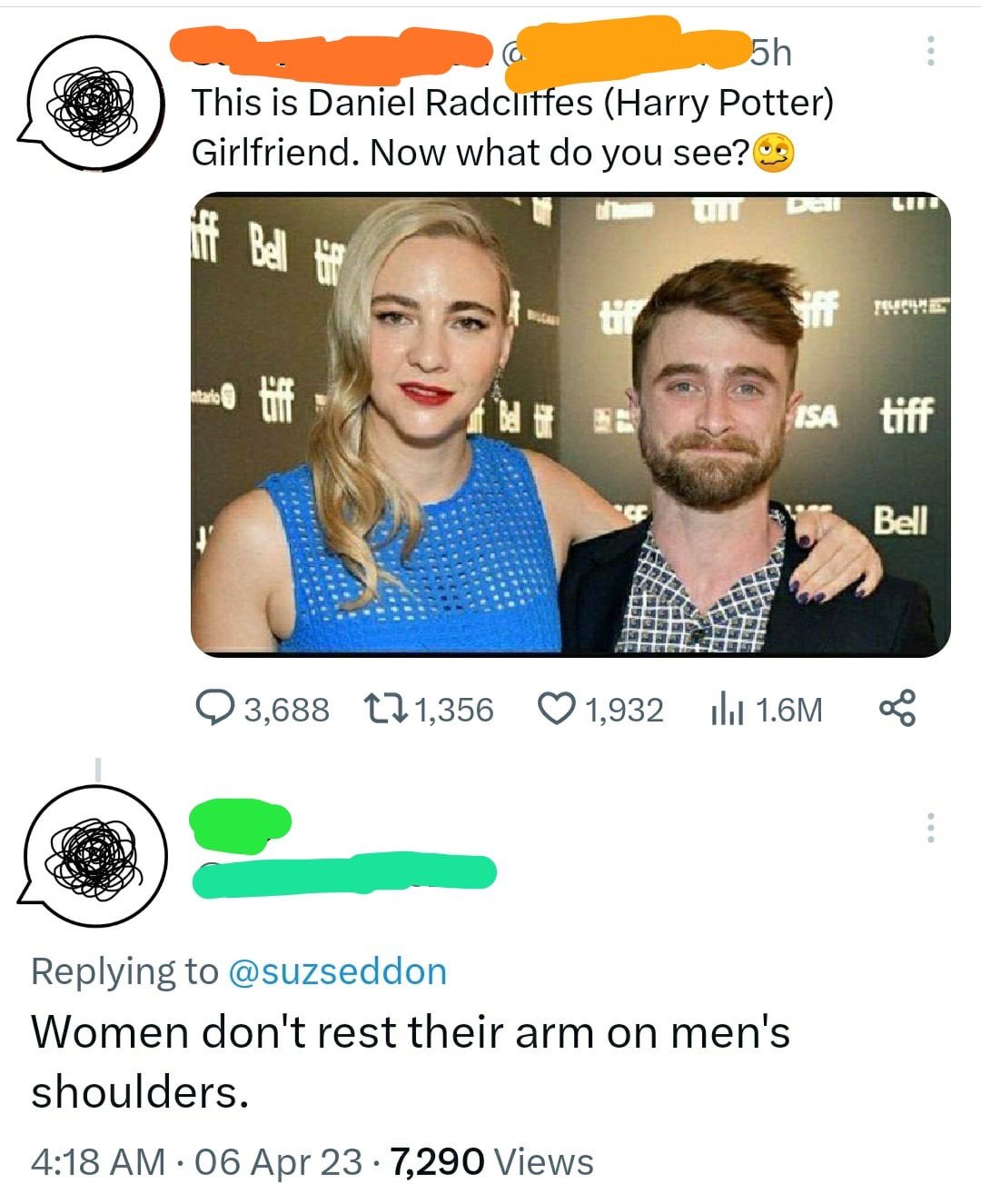Viewport: 981px width, 1204px height.
Task: Click the 1,932 likes count
Action: [625, 709]
